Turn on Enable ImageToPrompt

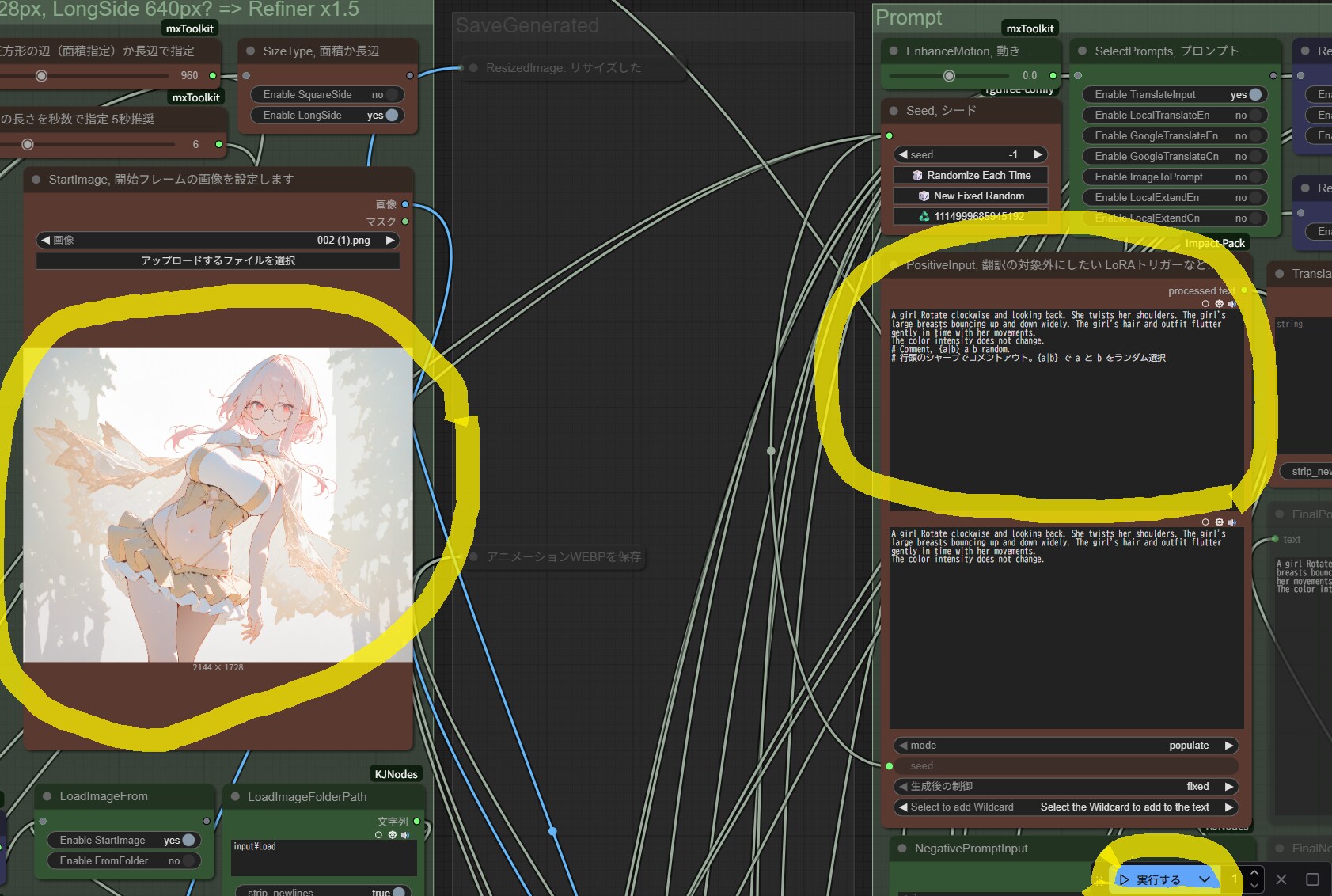click(x=1254, y=177)
